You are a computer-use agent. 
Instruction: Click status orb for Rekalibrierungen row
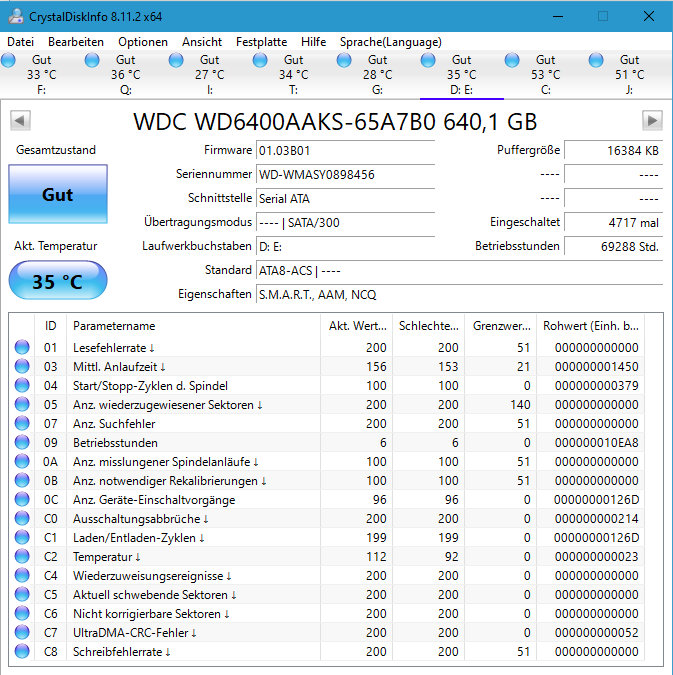22,480
